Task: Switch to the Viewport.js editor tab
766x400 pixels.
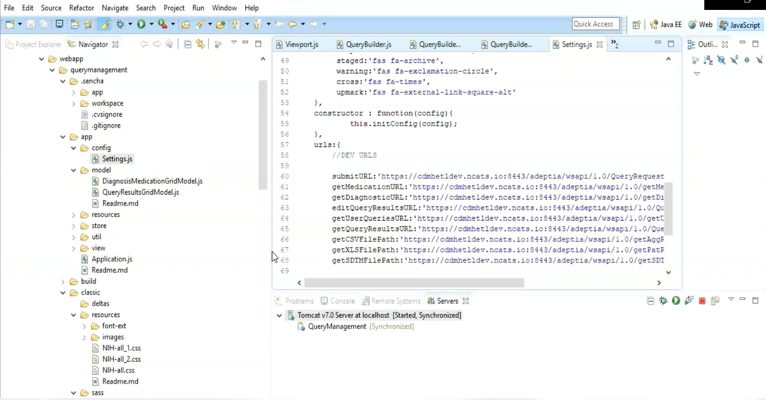Action: 297,44
